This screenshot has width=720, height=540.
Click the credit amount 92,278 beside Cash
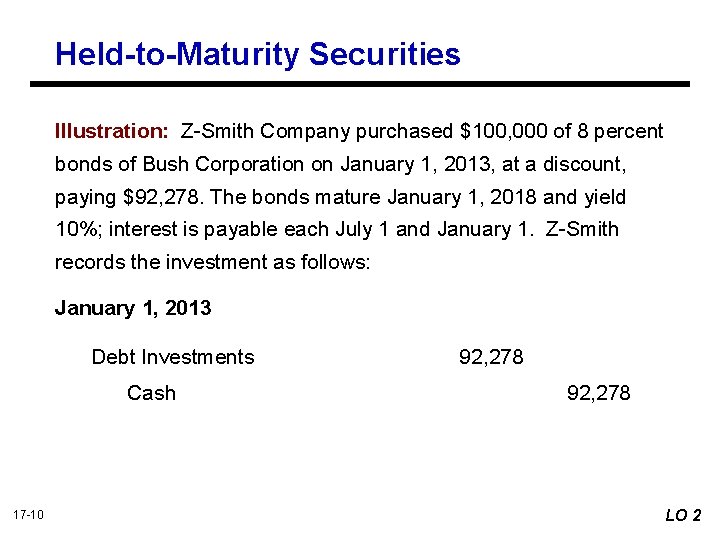[598, 394]
